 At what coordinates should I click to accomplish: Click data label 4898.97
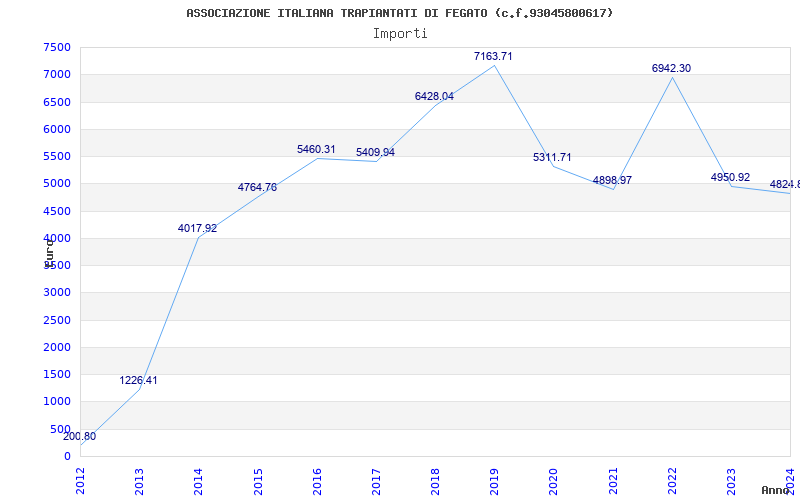pos(612,181)
